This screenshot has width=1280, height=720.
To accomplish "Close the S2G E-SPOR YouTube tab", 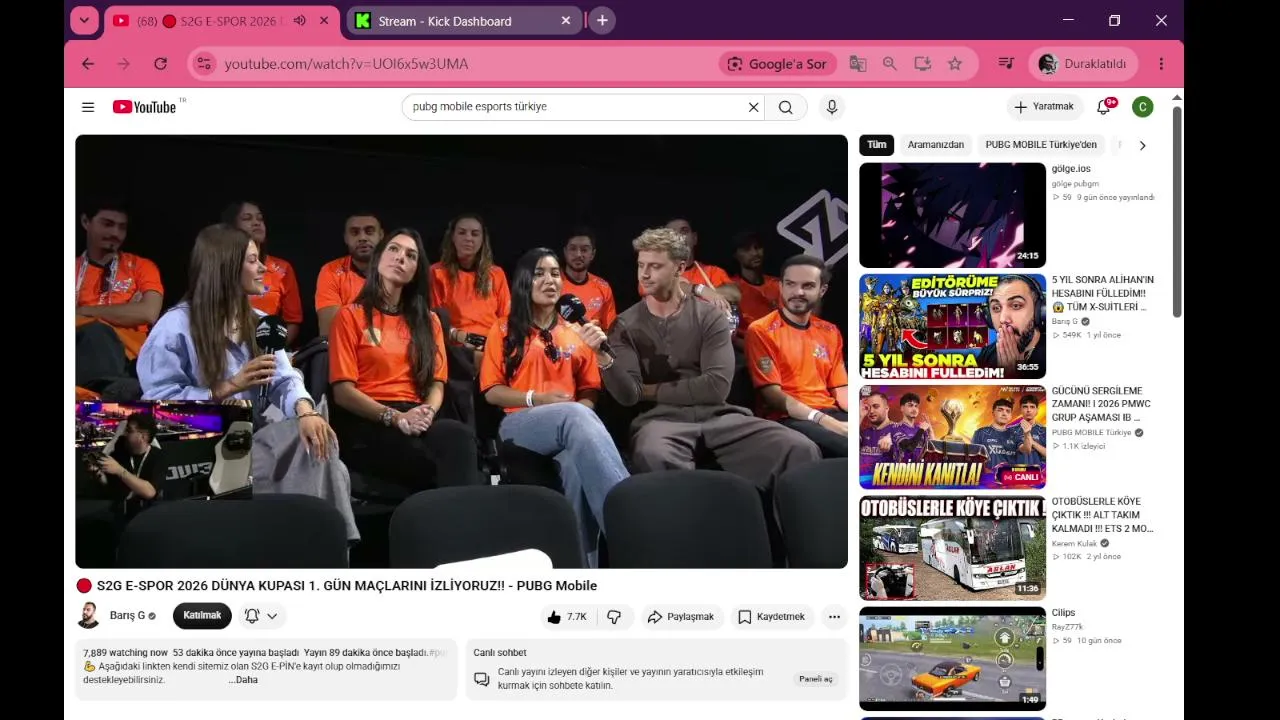I will tap(324, 21).
